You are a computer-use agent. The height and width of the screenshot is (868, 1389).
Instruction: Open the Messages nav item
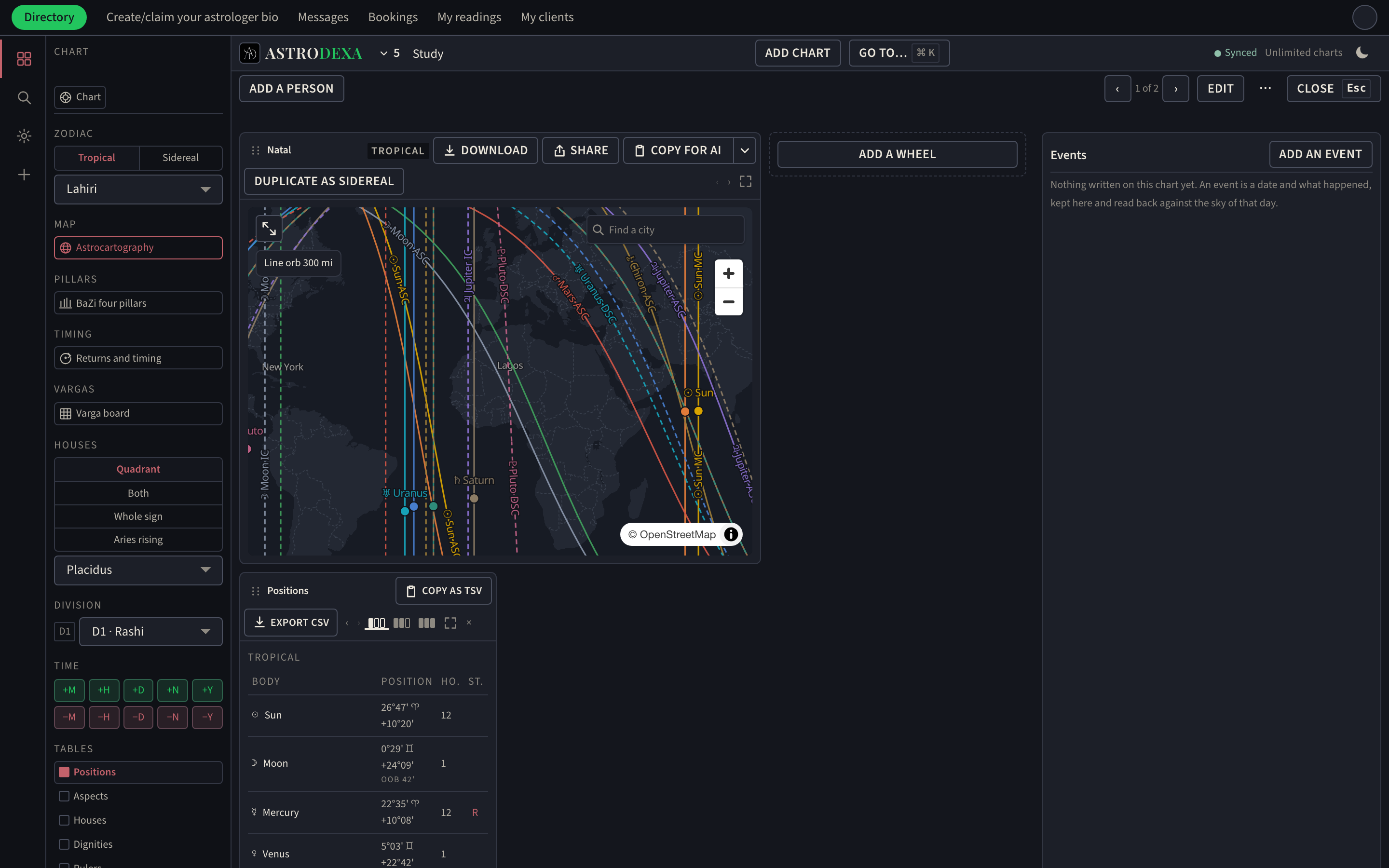click(x=323, y=17)
